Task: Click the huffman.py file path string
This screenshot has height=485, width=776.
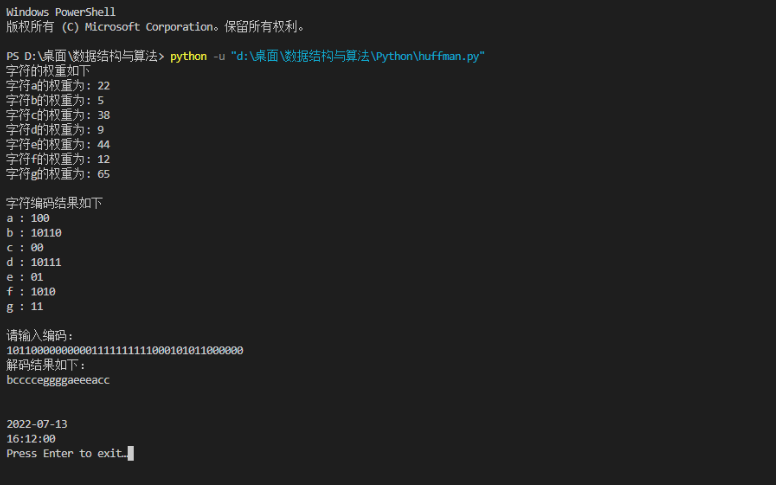Action: [x=358, y=56]
